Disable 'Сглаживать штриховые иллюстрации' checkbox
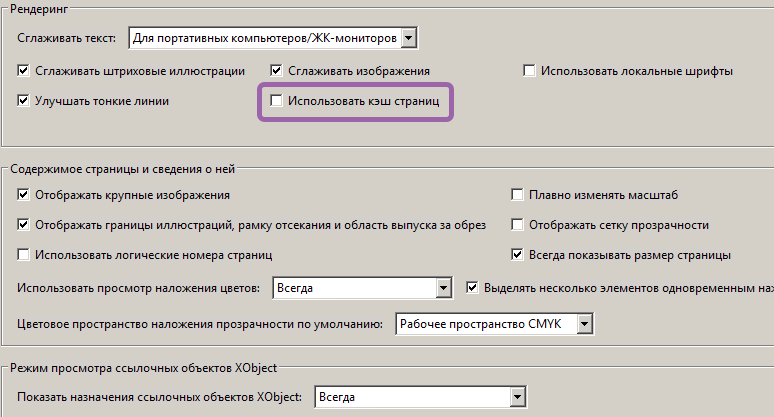Viewport: 774px width, 417px height. [25, 71]
